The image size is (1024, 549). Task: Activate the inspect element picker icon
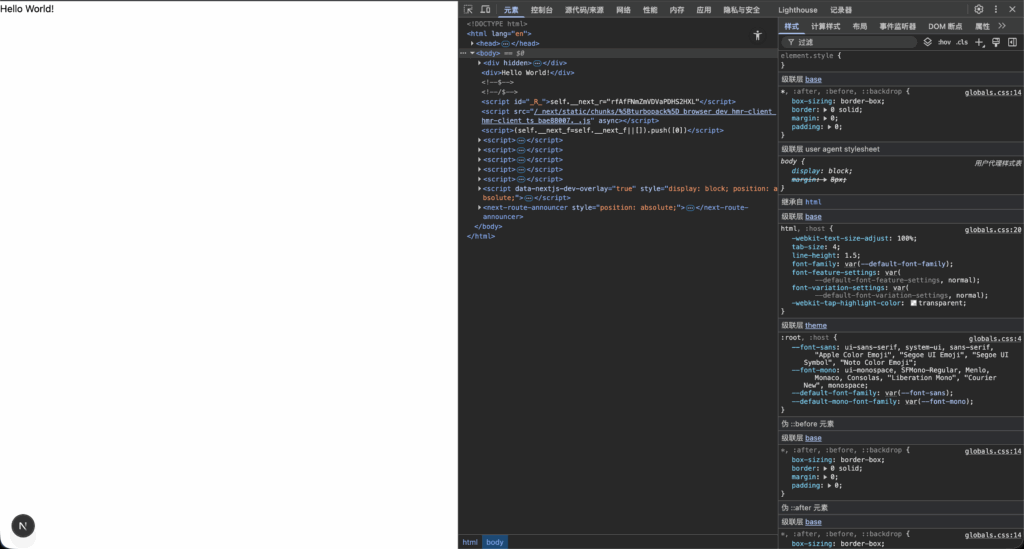coord(469,9)
